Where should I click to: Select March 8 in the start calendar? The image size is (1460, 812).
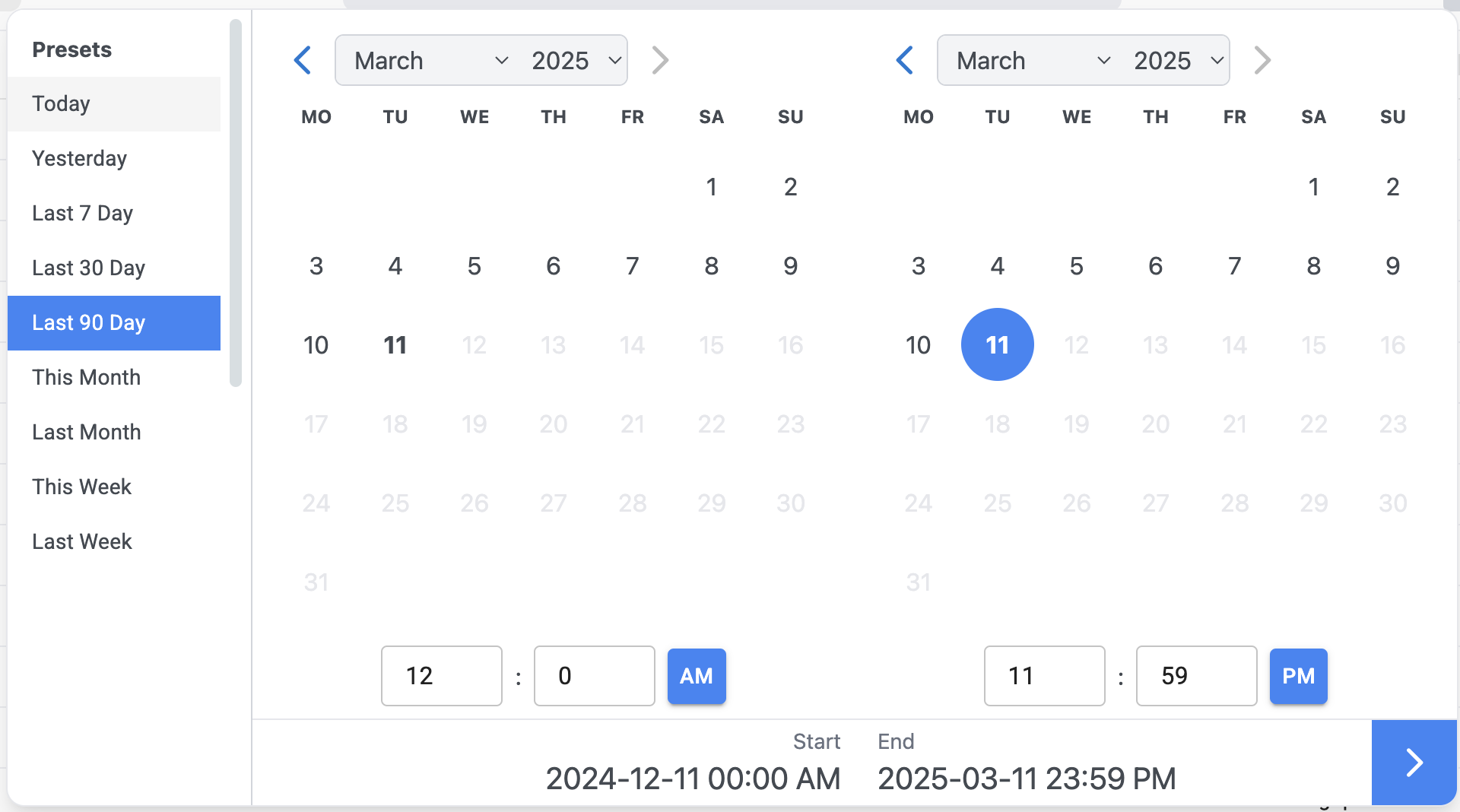[712, 266]
